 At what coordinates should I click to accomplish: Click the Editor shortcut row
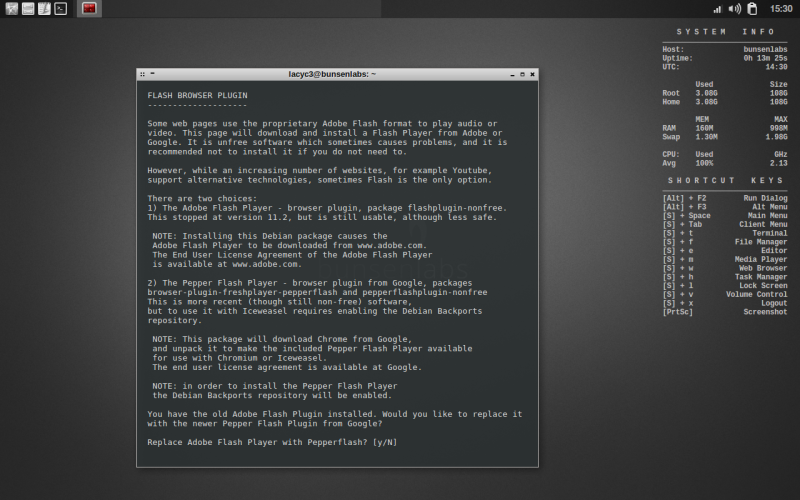click(724, 251)
